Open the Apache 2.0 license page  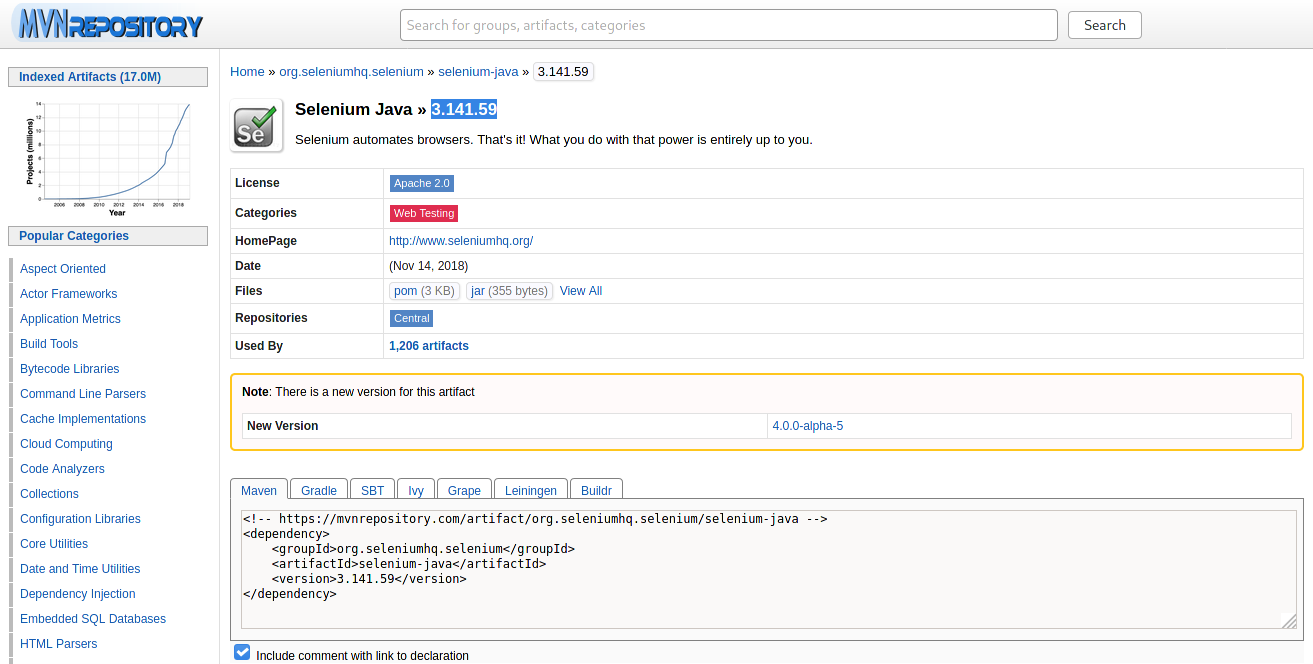[x=421, y=183]
